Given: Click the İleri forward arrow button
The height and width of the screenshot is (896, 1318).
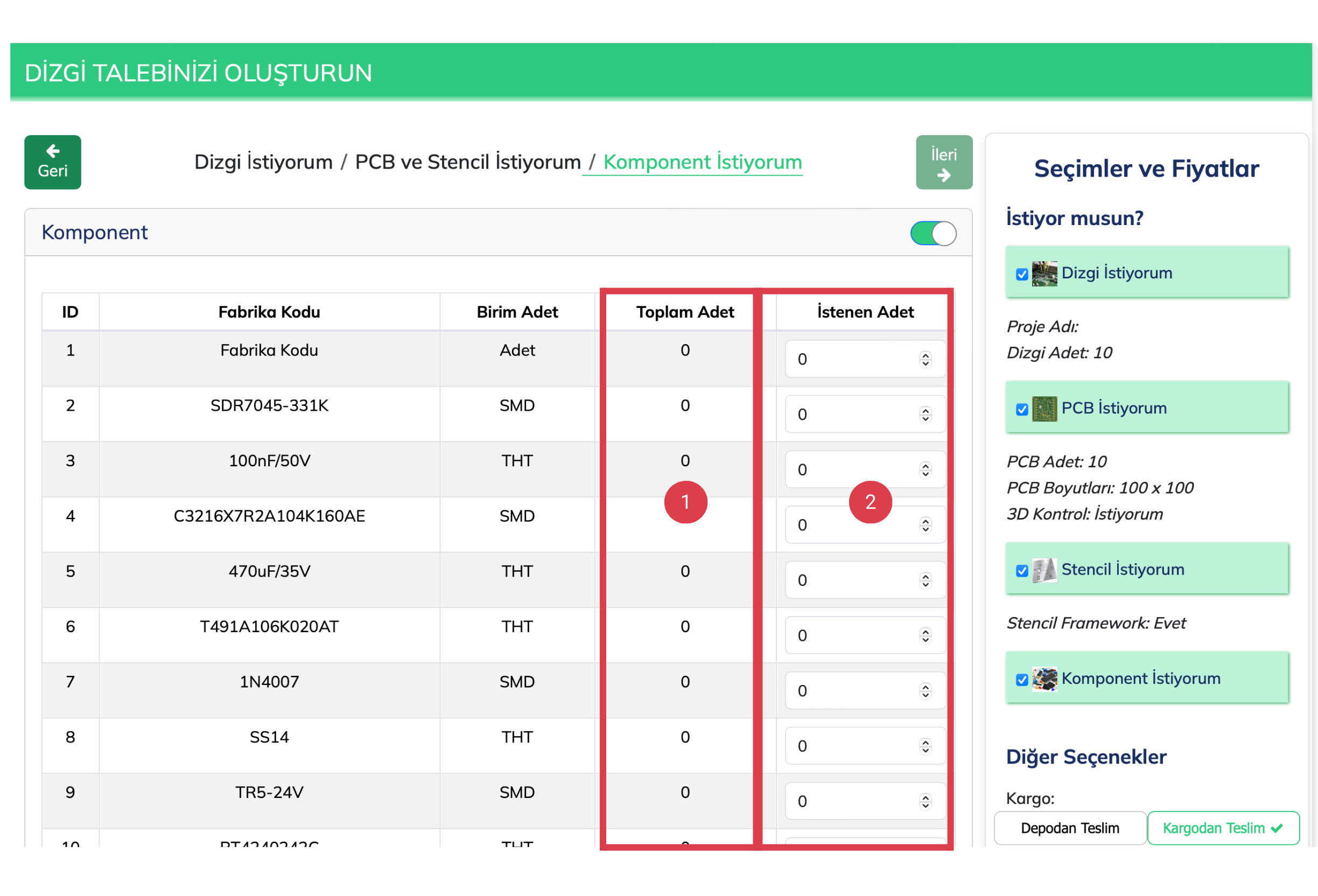Looking at the screenshot, I should [943, 162].
